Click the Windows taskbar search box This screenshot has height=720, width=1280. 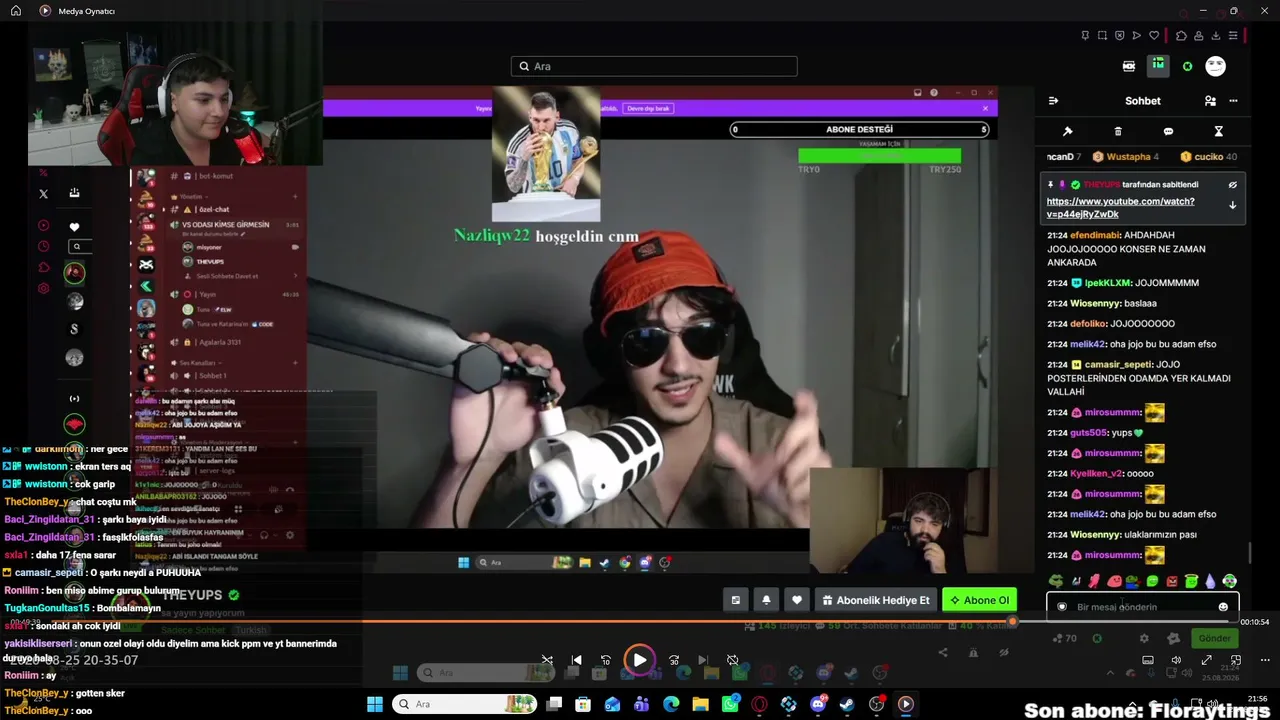(x=466, y=704)
